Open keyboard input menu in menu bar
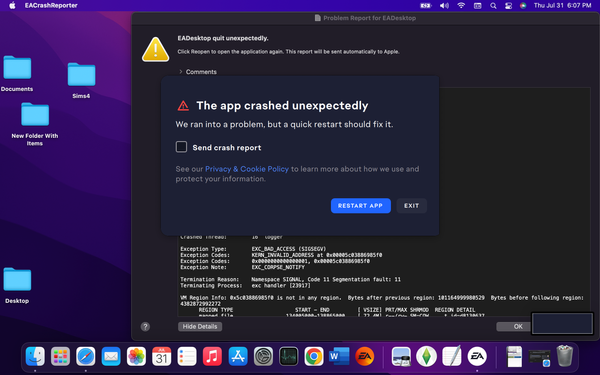600x375 pixels. 478,5
